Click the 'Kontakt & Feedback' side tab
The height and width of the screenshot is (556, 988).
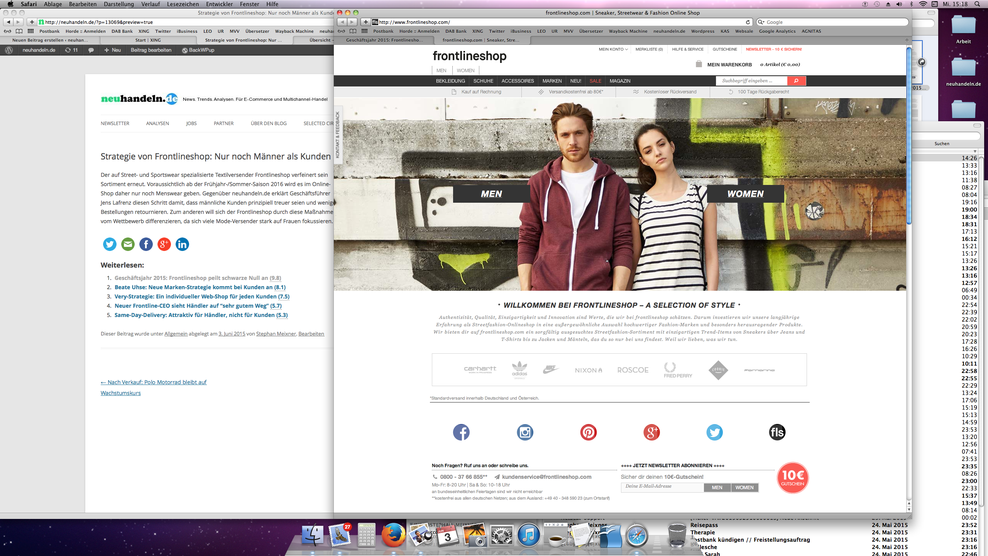(338, 135)
